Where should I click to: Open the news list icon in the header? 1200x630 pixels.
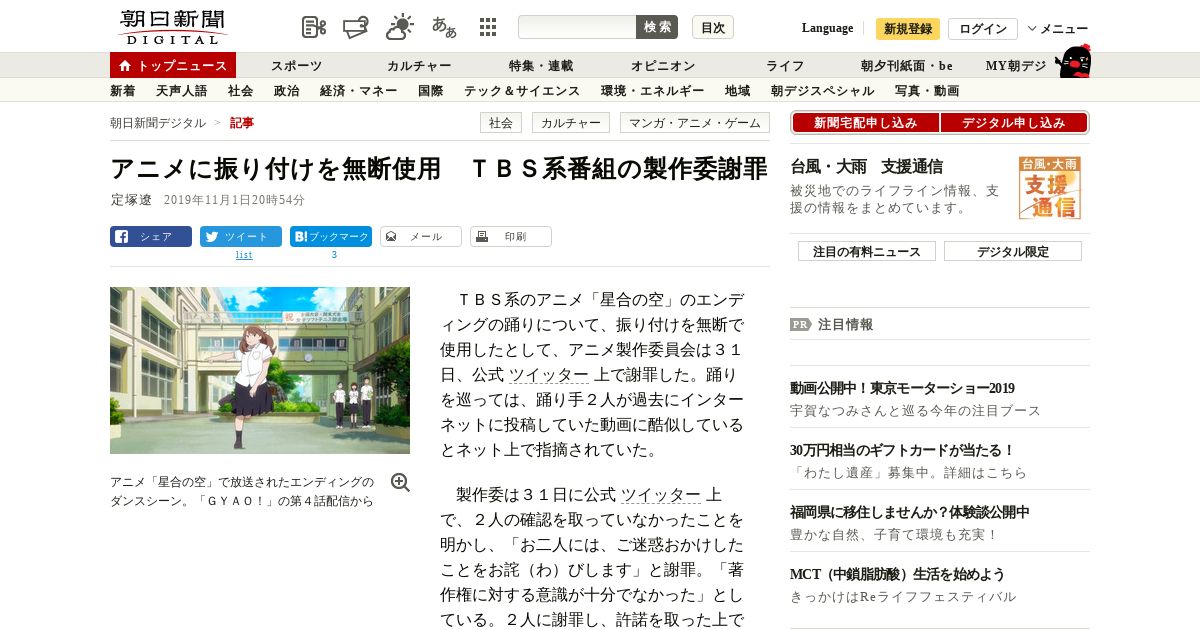click(314, 27)
